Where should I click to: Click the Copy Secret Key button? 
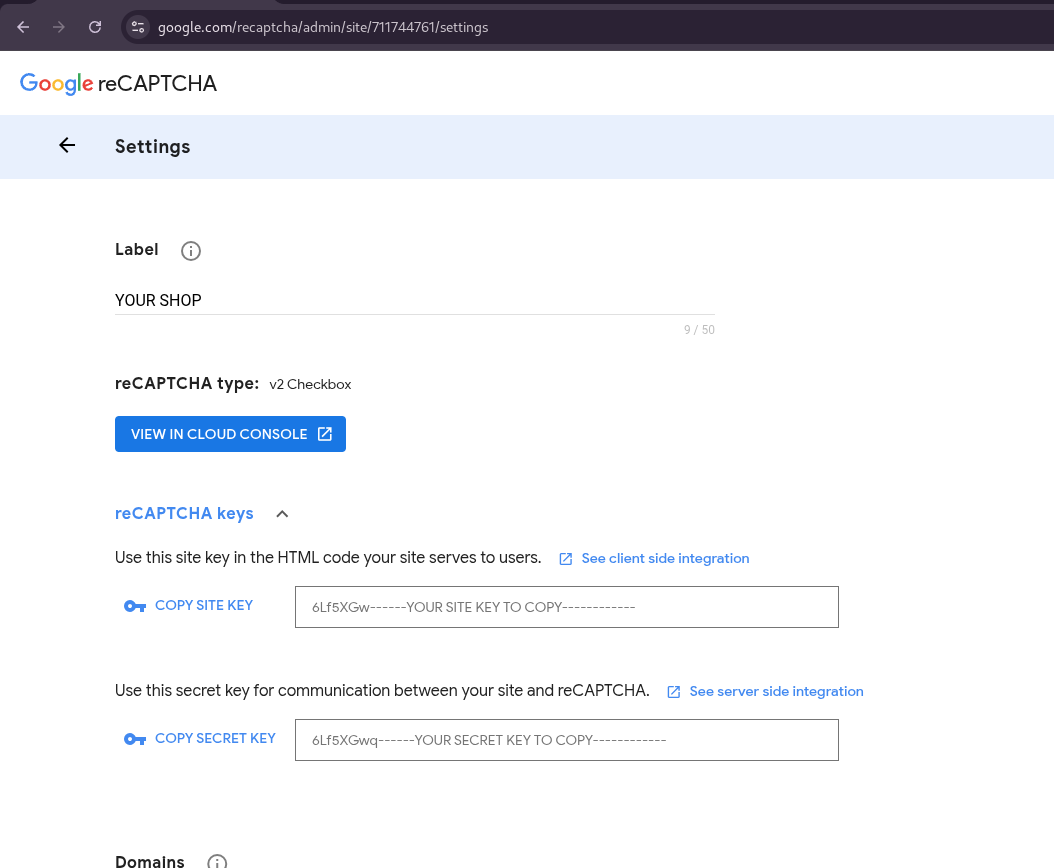point(200,739)
